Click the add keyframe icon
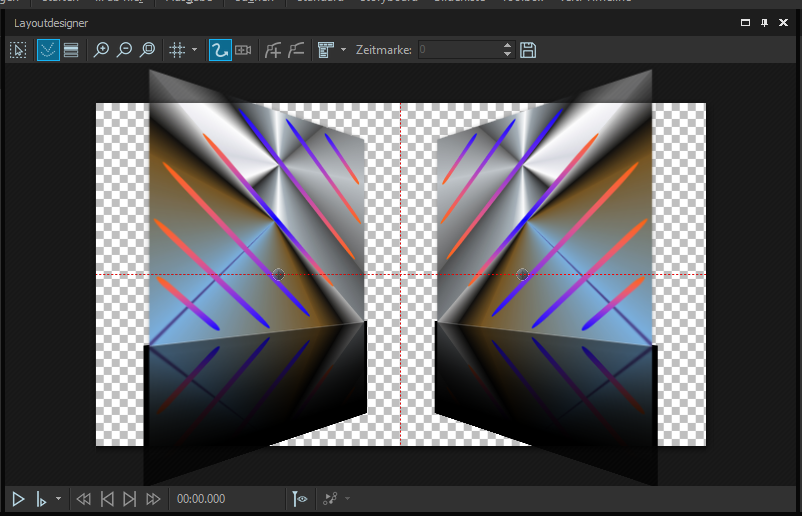This screenshot has width=802, height=516. (x=273, y=50)
